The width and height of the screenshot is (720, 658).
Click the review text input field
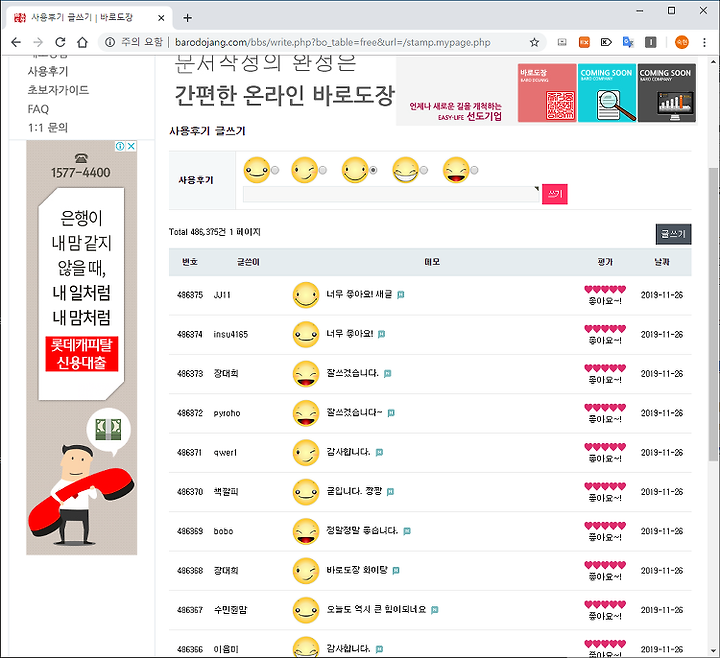pos(391,194)
